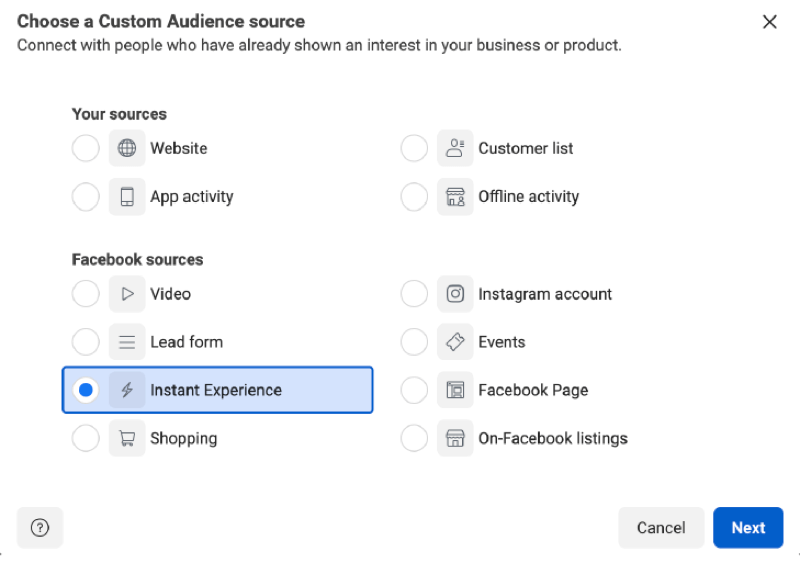Click the Next button
This screenshot has height=574, width=800.
coord(748,528)
